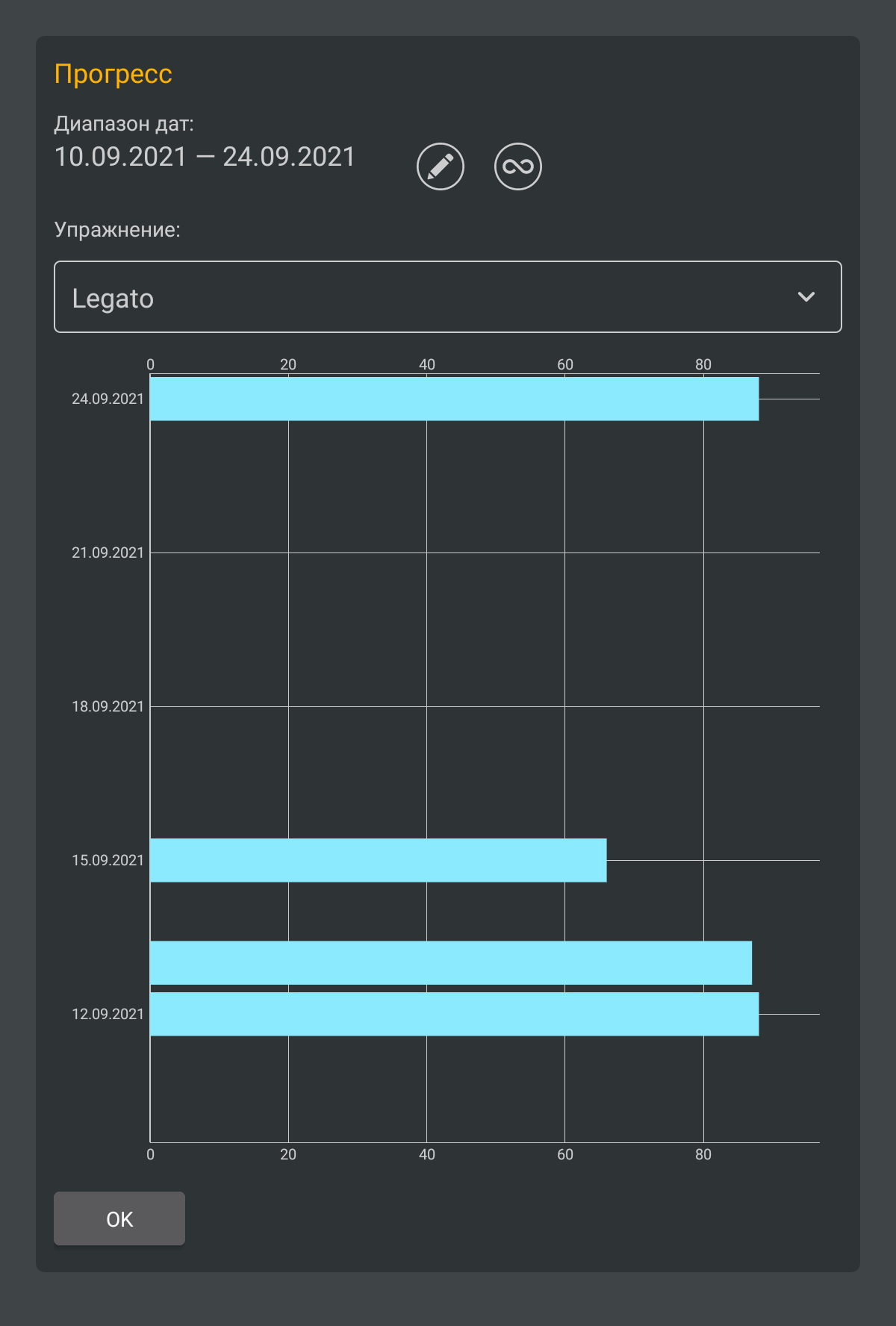This screenshot has height=1326, width=896.
Task: Click the Упражнение label
Action: click(117, 229)
